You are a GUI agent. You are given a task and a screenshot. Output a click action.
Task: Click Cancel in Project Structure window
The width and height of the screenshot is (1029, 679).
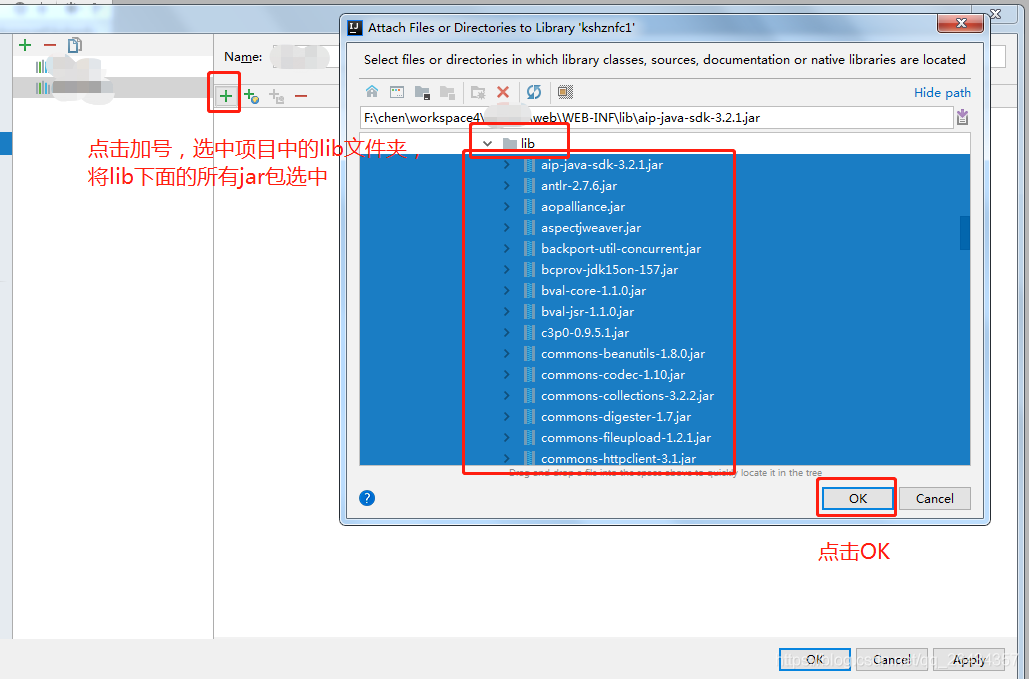pos(891,659)
